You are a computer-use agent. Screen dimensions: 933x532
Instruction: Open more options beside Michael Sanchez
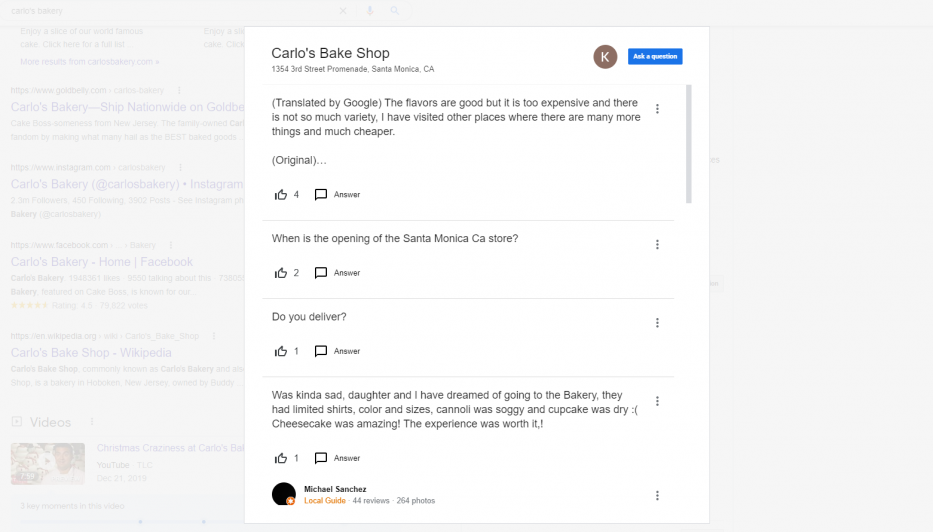[x=657, y=496]
